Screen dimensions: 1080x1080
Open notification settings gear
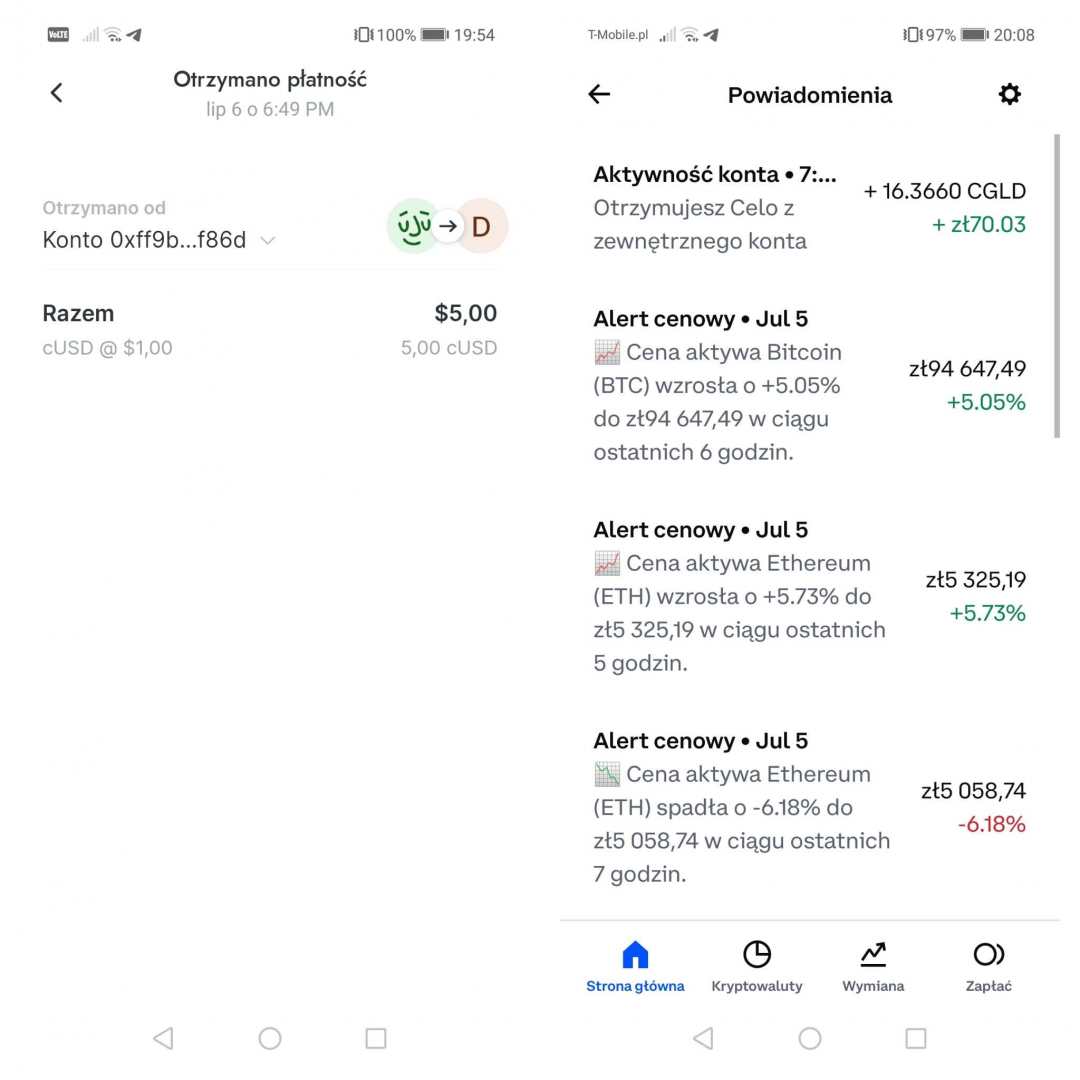(1010, 94)
